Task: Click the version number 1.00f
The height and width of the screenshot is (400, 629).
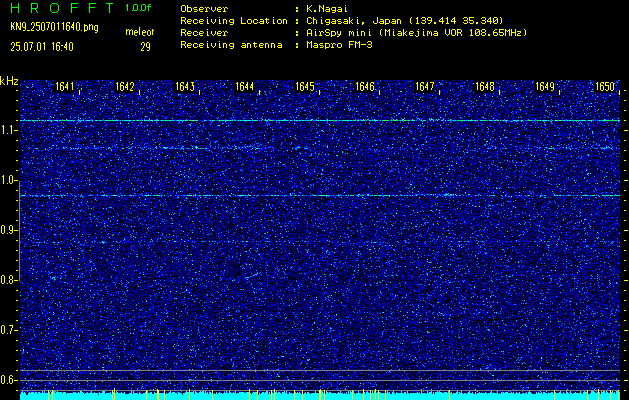Action: [x=138, y=8]
